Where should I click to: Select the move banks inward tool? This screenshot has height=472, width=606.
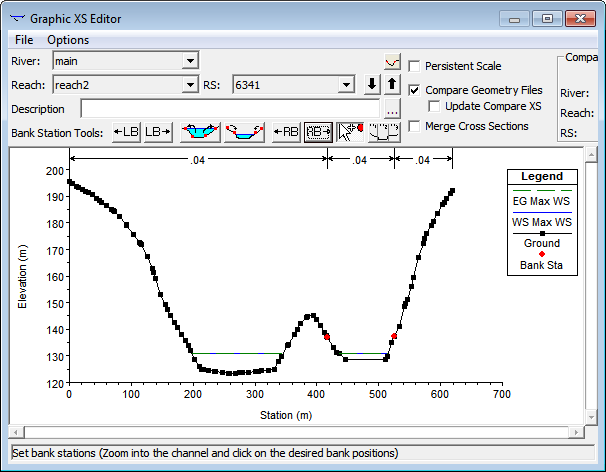pyautogui.click(x=244, y=132)
